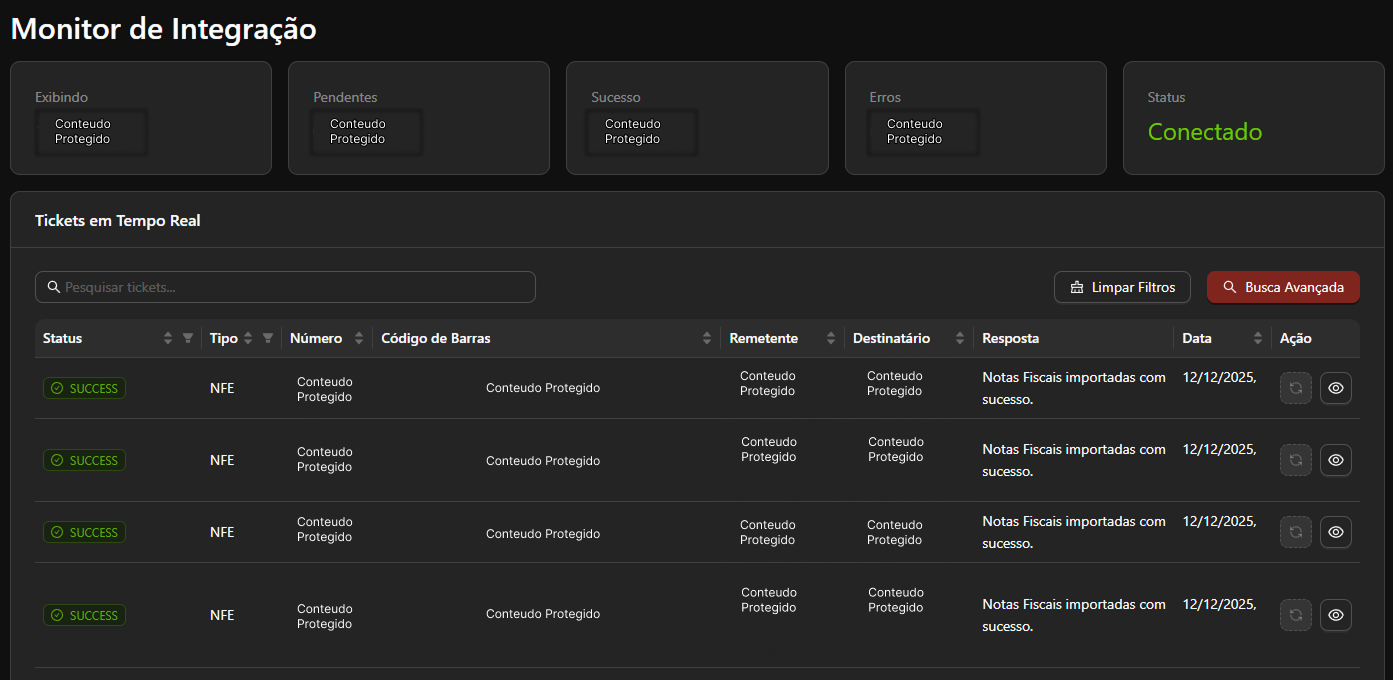The image size is (1393, 680).
Task: Sort the table by Tipo column
Action: [248, 339]
